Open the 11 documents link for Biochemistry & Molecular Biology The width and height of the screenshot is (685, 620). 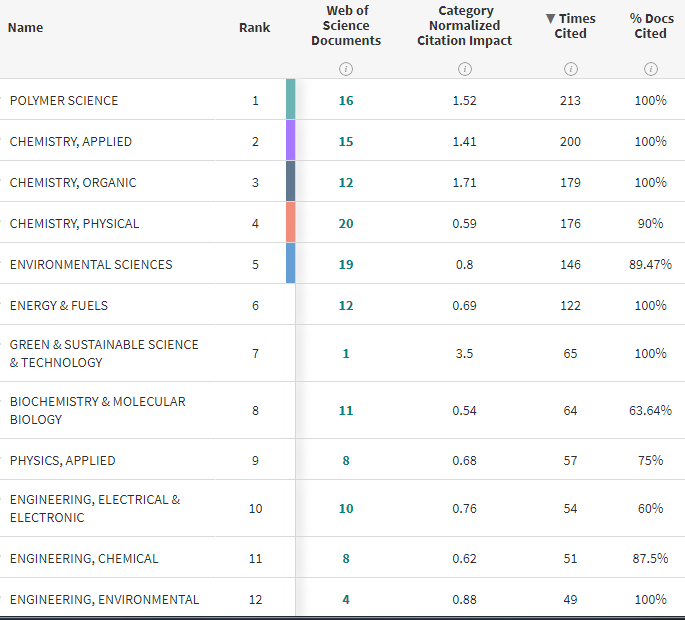(346, 410)
